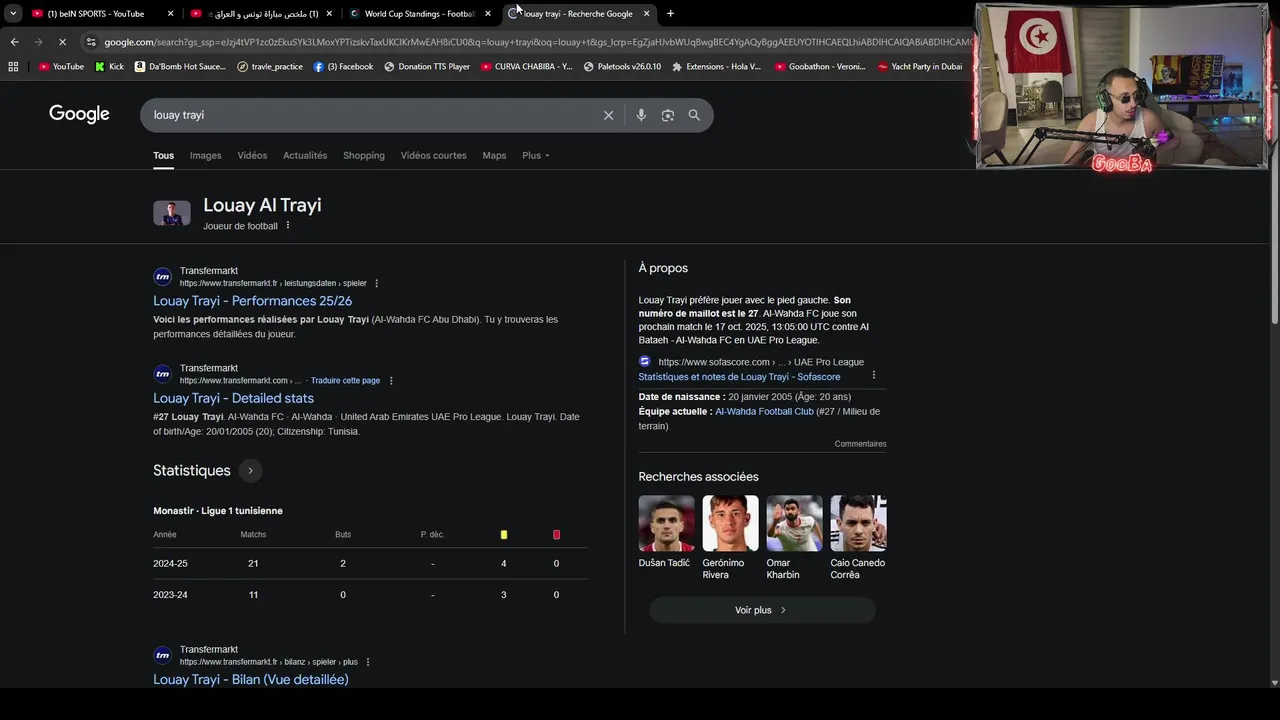Click the 2023-24 season row label
This screenshot has width=1280, height=720.
[170, 594]
